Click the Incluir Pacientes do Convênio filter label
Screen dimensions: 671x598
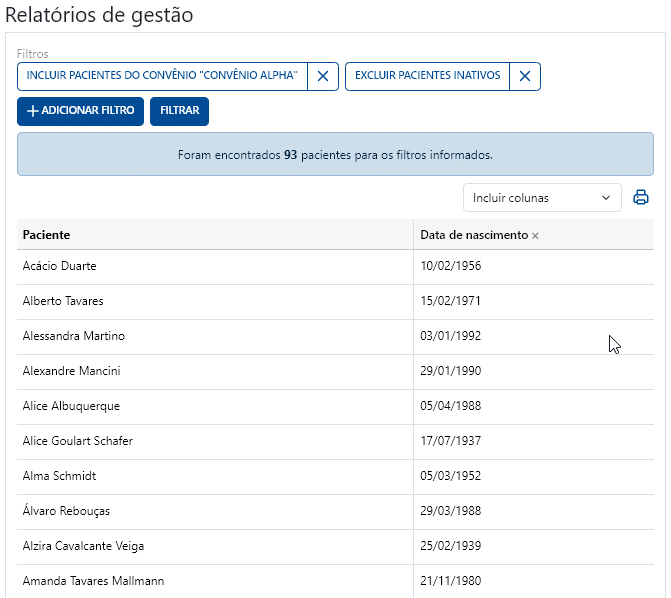(x=162, y=75)
